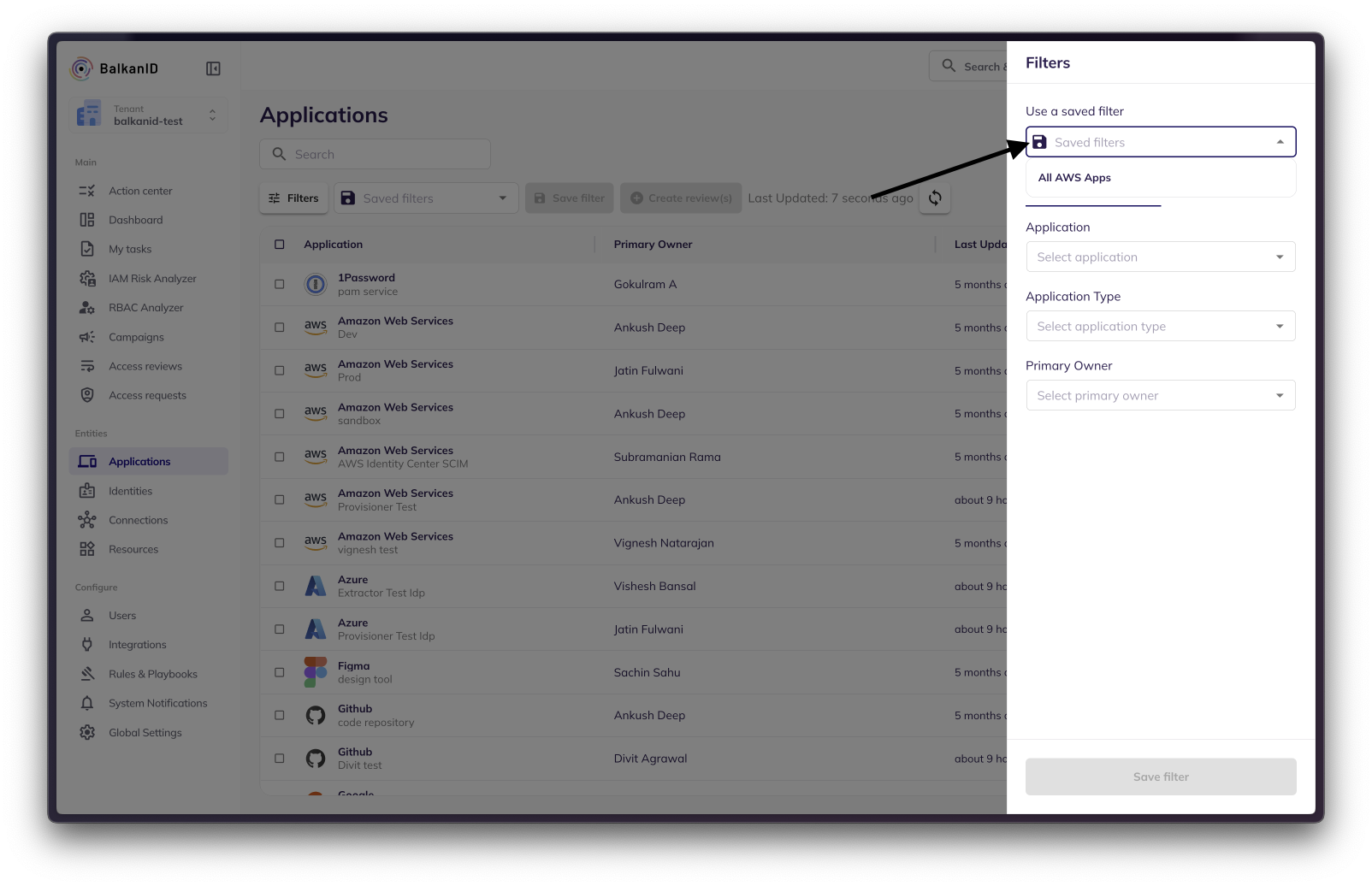The image size is (1372, 886).
Task: Go to Access reviews in sidebar
Action: 145,367
